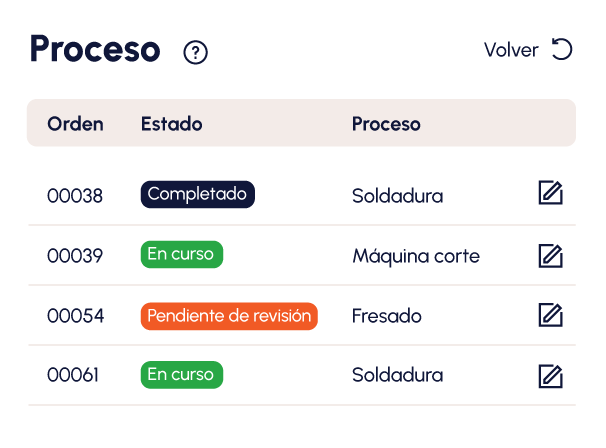Screen dimensions: 606x448
Task: Select En curso badge for order 00061
Action: pos(181,375)
